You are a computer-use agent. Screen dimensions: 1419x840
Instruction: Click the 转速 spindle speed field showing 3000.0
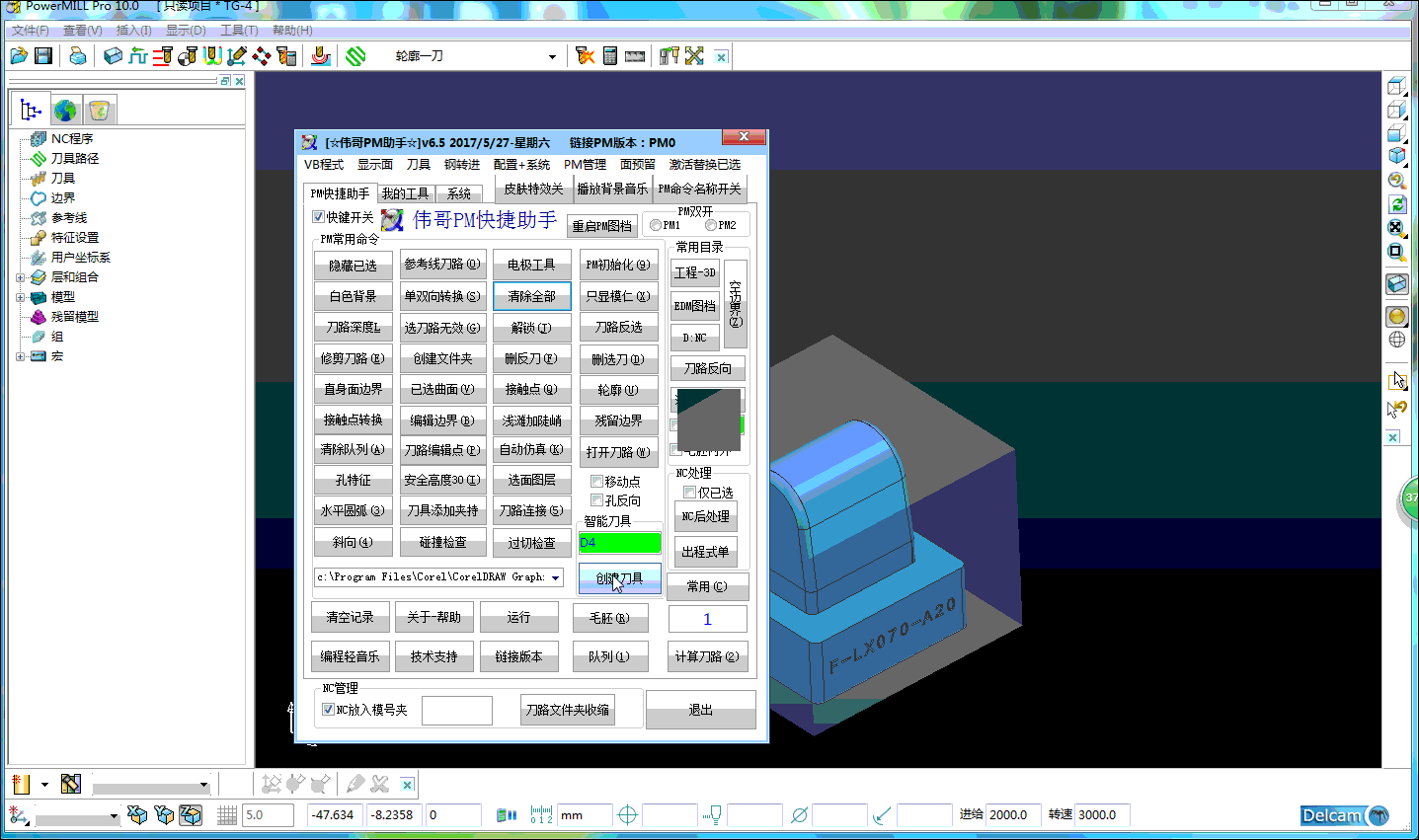pyautogui.click(x=1102, y=815)
